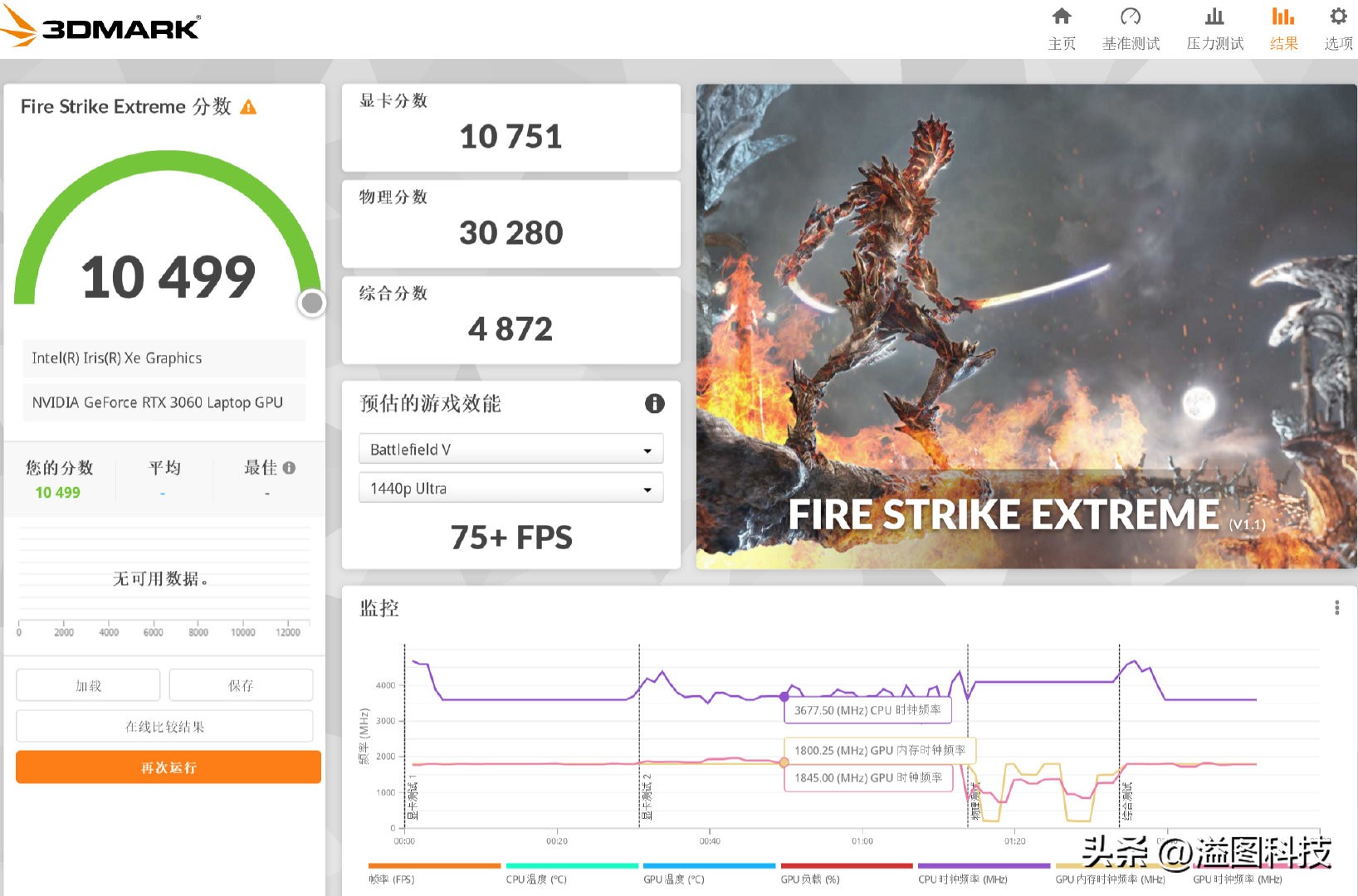Open the 基准测试 benchmarks tab
Screen dimensions: 1358x896
(x=1131, y=29)
